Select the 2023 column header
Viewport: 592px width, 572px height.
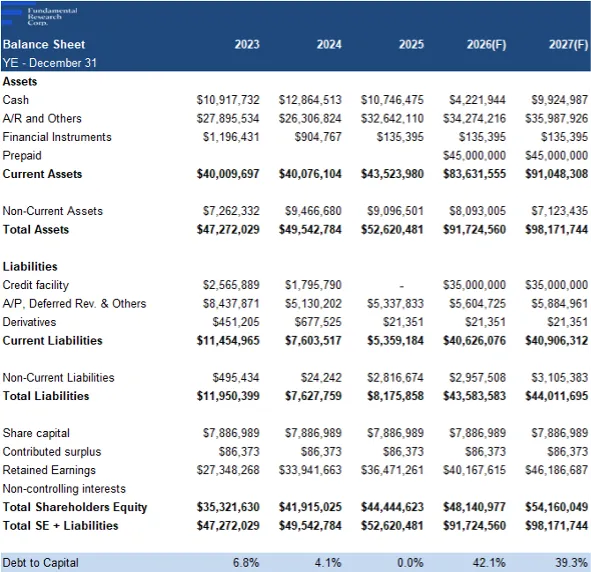pos(247,45)
